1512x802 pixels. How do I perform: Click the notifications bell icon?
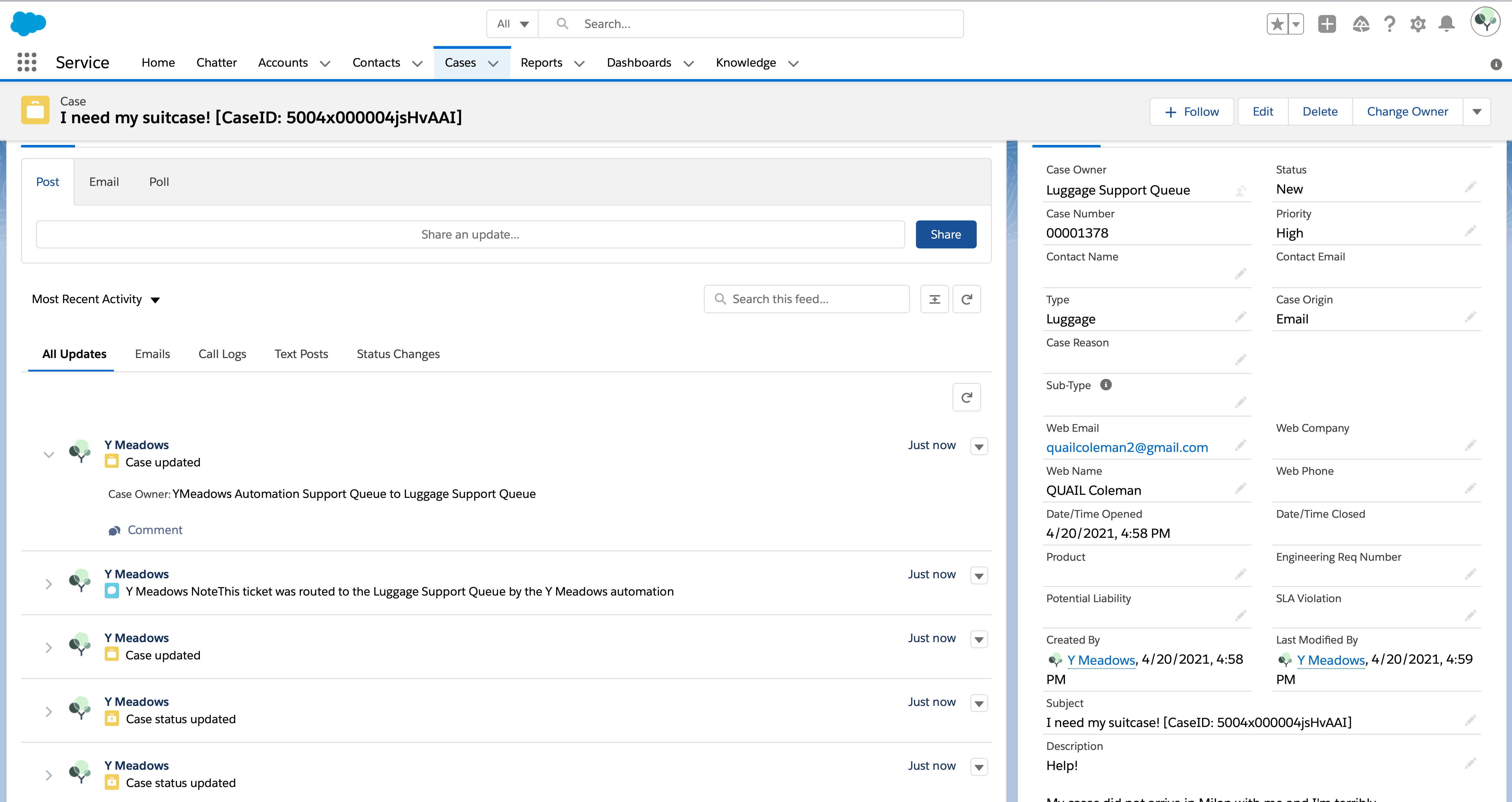pos(1446,24)
